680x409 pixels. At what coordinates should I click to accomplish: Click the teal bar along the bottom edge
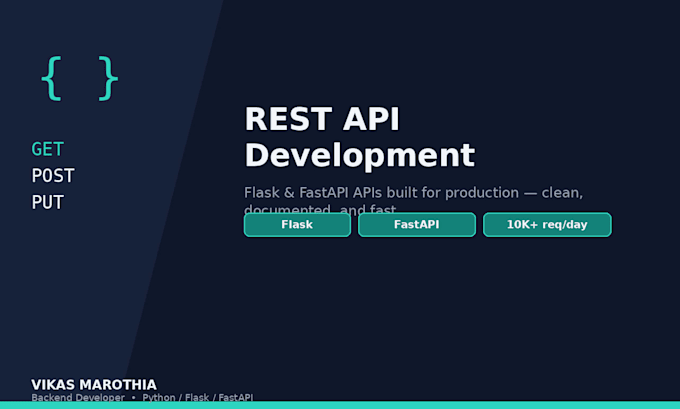pyautogui.click(x=340, y=405)
